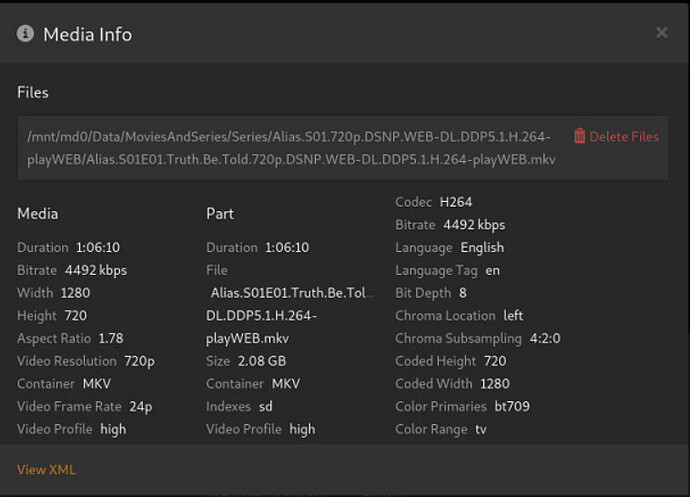Select the Language English entry
The image size is (690, 497).
(482, 247)
